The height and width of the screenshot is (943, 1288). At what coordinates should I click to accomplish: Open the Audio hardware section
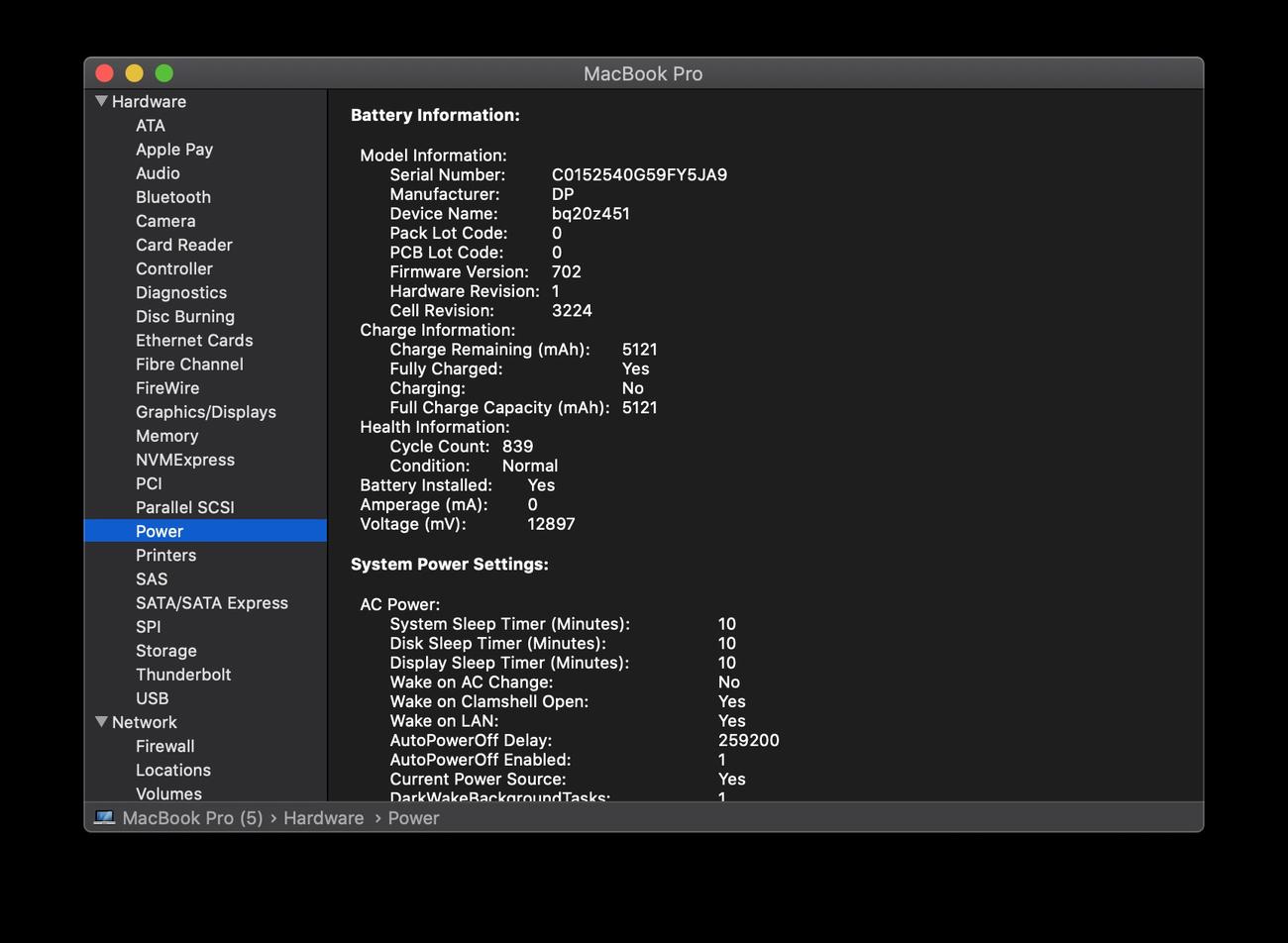click(158, 173)
